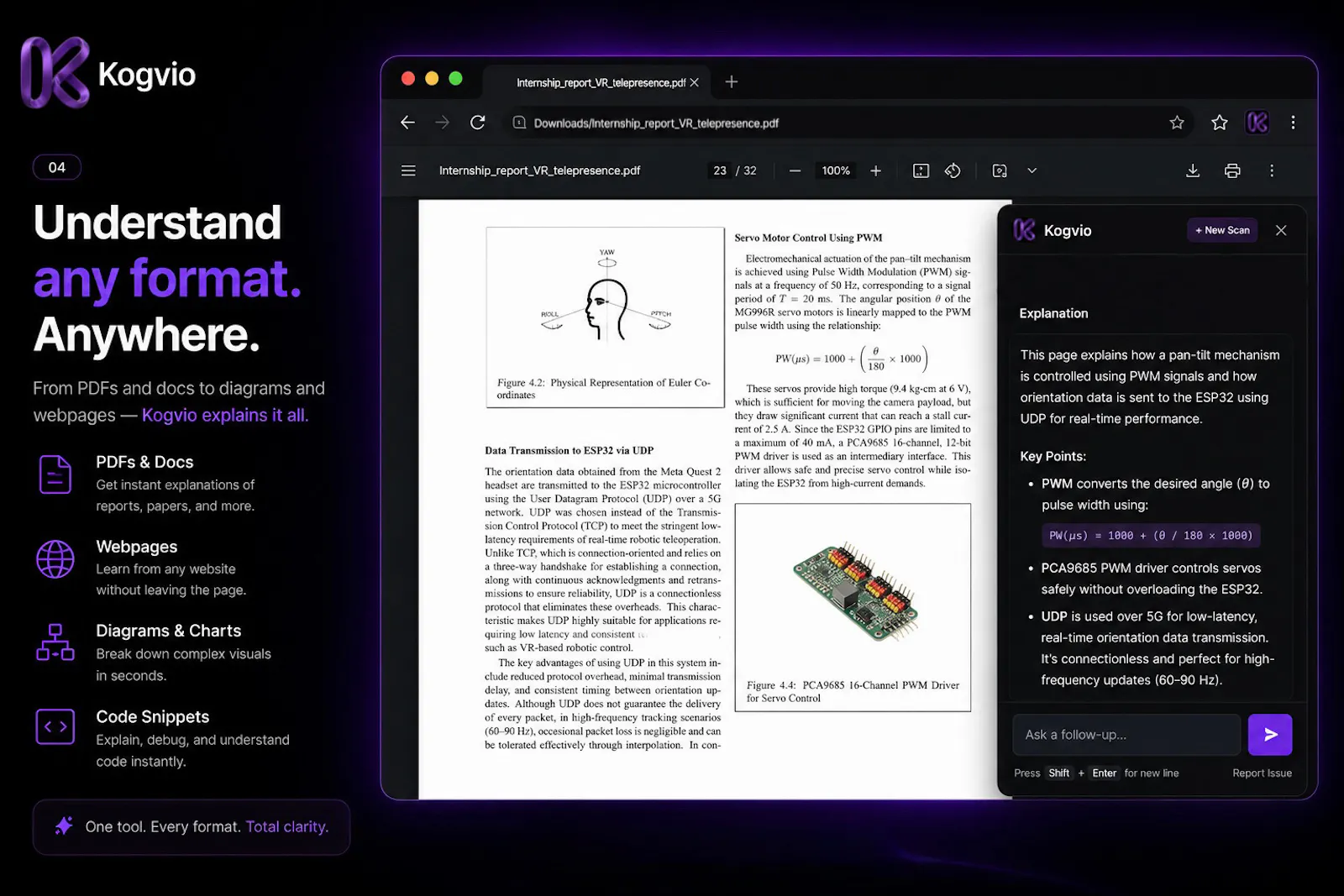The height and width of the screenshot is (896, 1344).
Task: Download the PDF file
Action: tap(1192, 170)
